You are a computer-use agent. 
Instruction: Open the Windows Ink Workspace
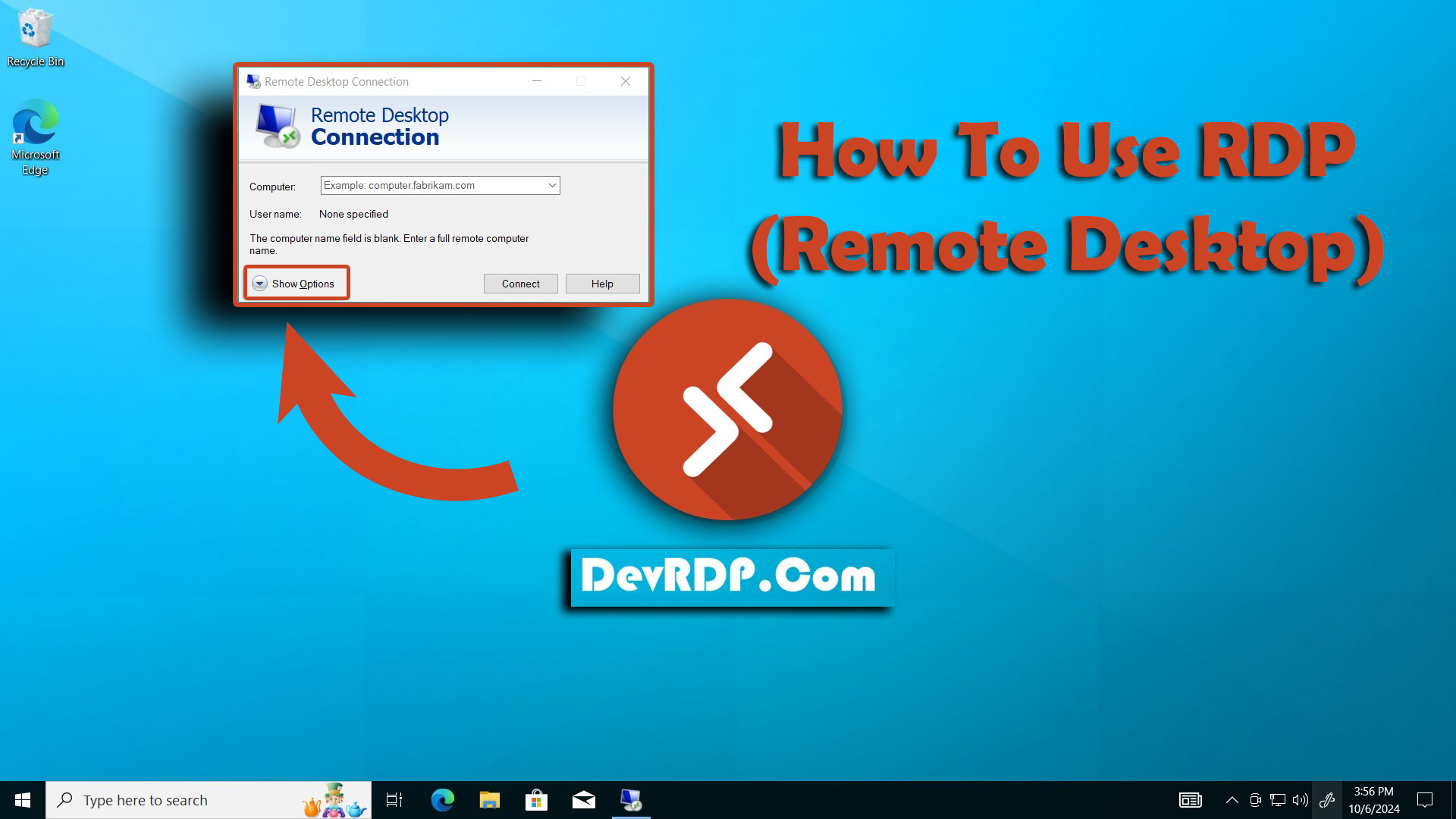(1327, 800)
